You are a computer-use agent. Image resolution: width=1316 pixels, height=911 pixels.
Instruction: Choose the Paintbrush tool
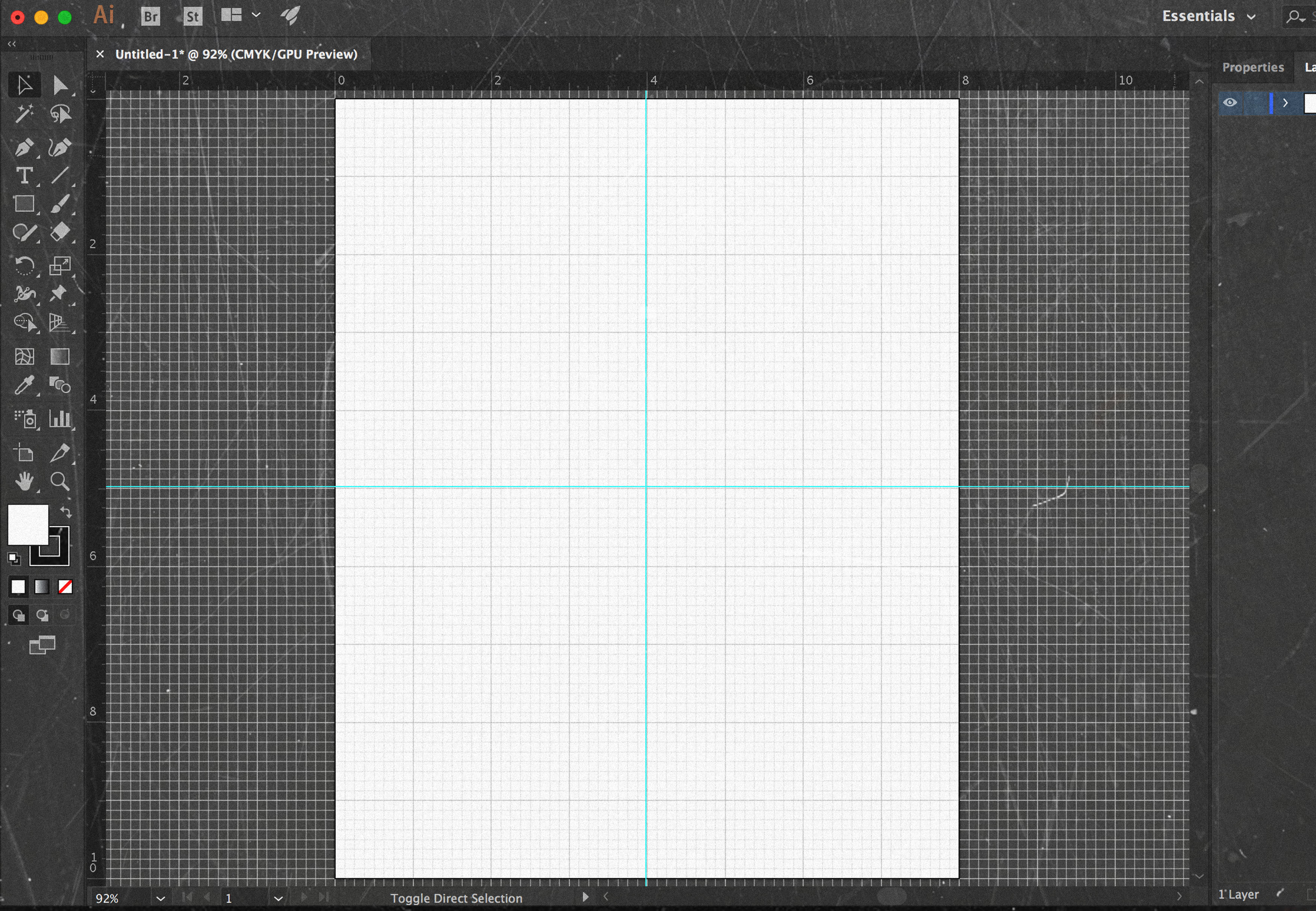pos(59,204)
